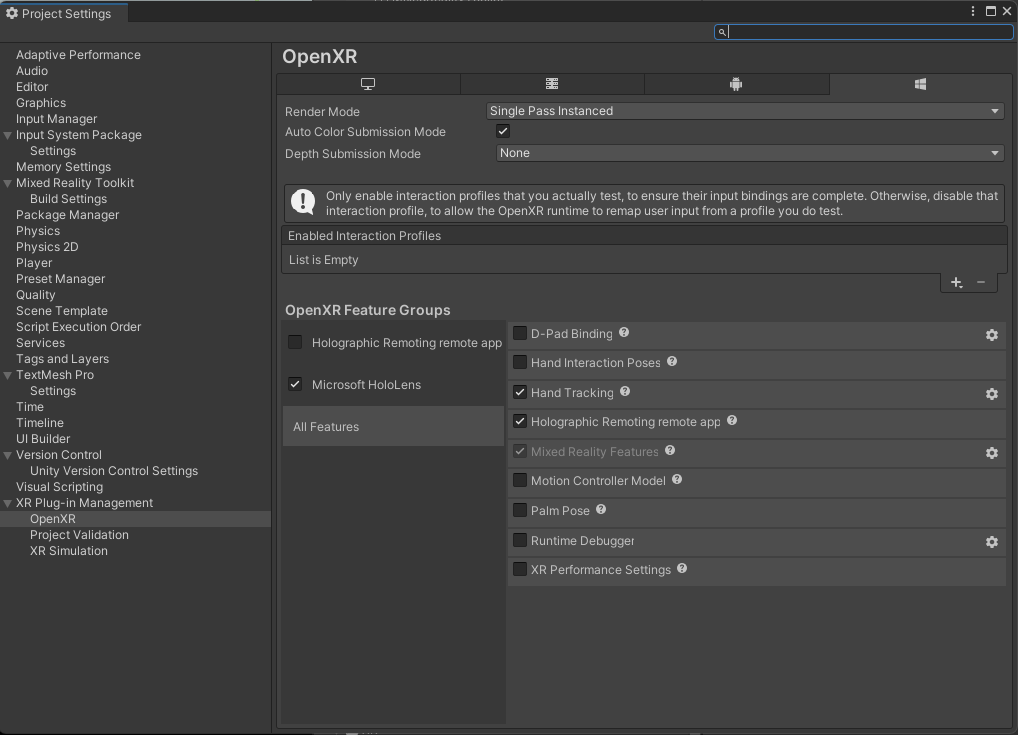Open Project Validation settings page
Screen dimensions: 1018x735
click(x=79, y=535)
